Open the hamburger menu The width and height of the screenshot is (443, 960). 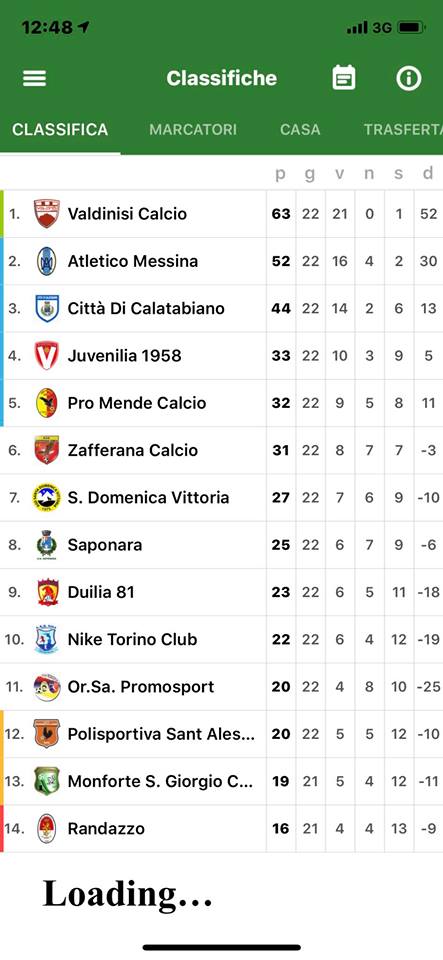(x=34, y=78)
